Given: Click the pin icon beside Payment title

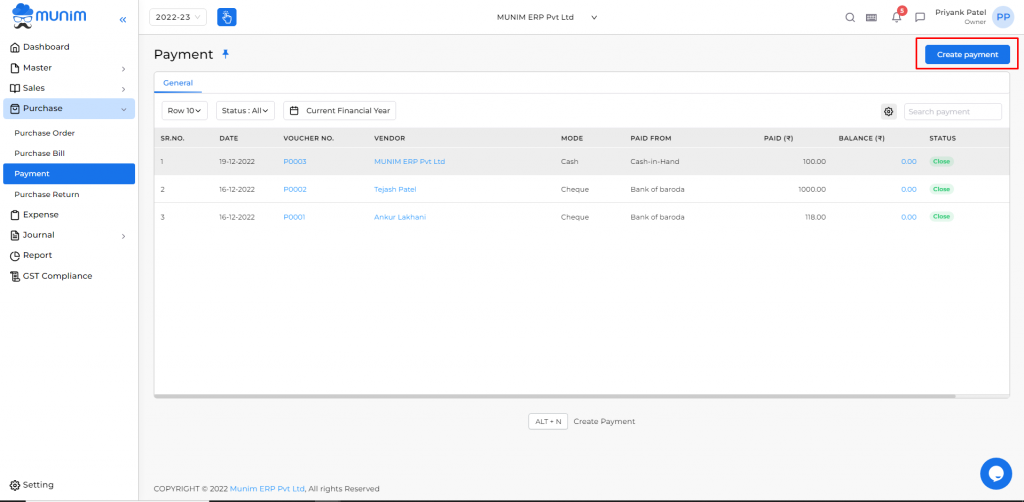Looking at the screenshot, I should tap(225, 54).
